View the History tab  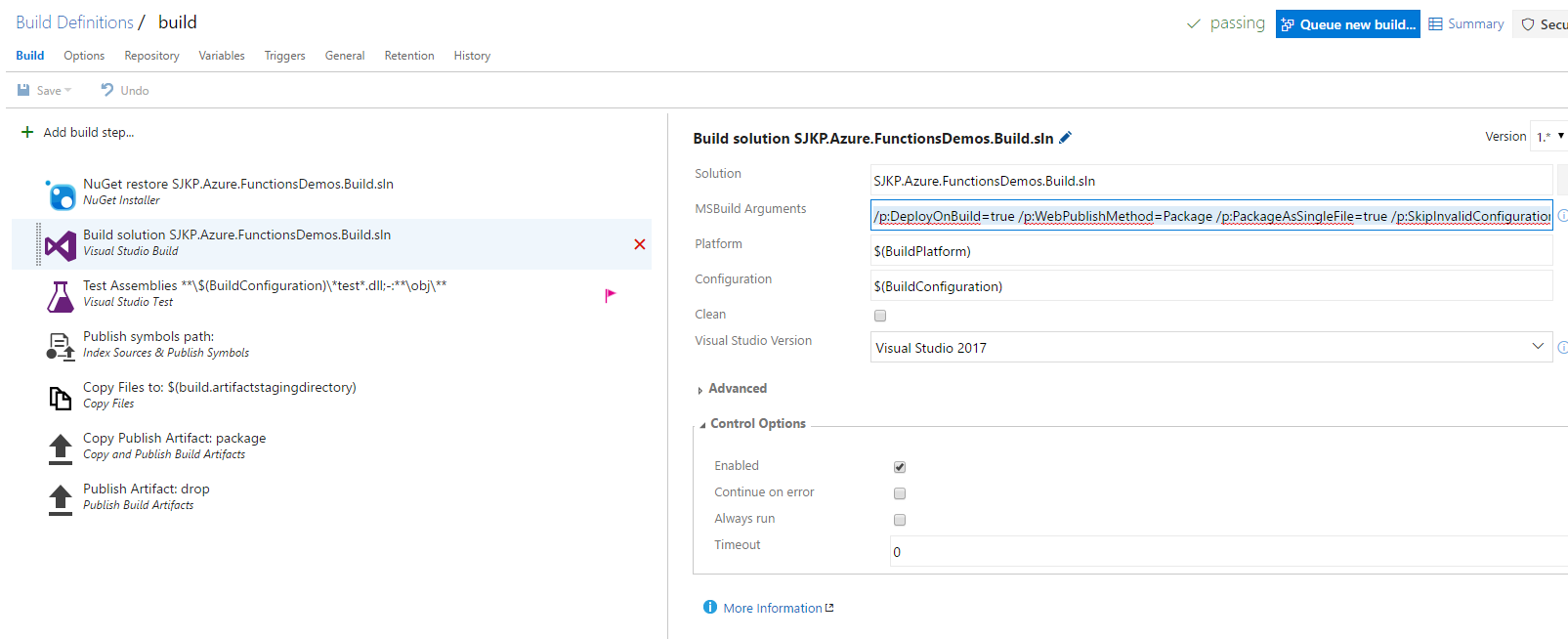[x=472, y=56]
